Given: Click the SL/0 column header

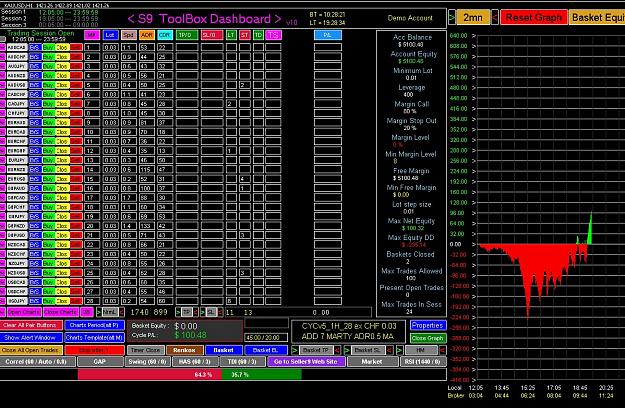Looking at the screenshot, I should (212, 35).
